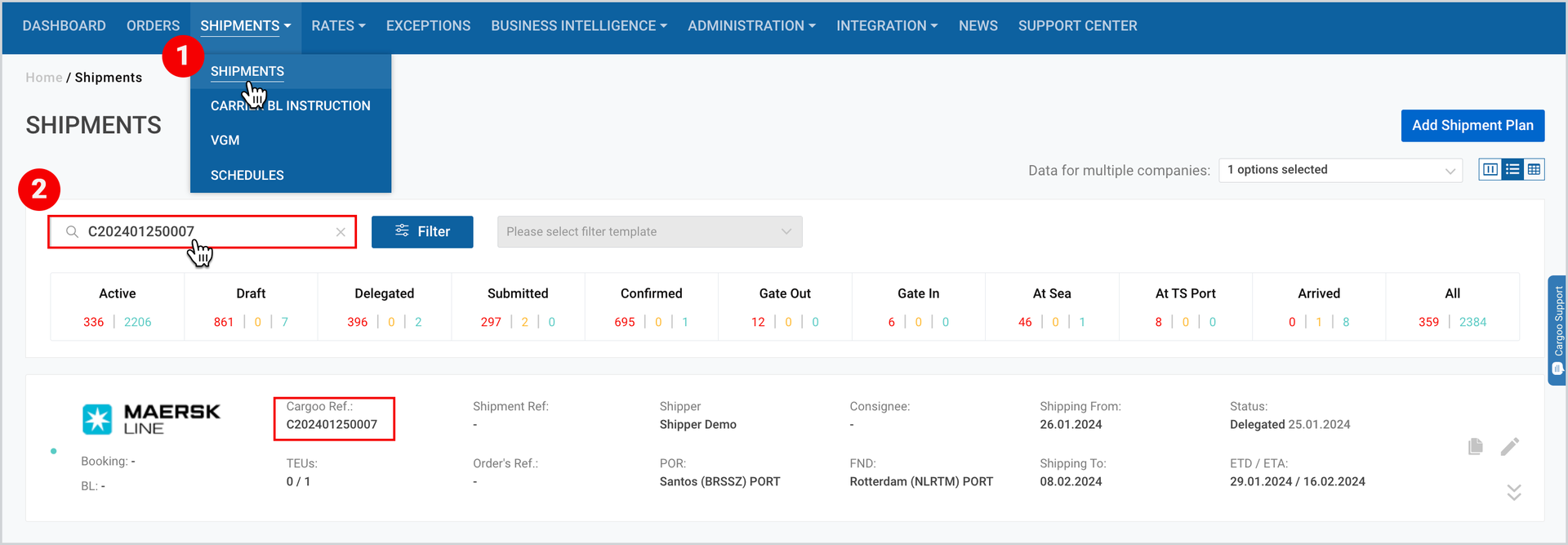The width and height of the screenshot is (1568, 545).
Task: Click the Maersk Line carrier logo
Action: (x=151, y=419)
